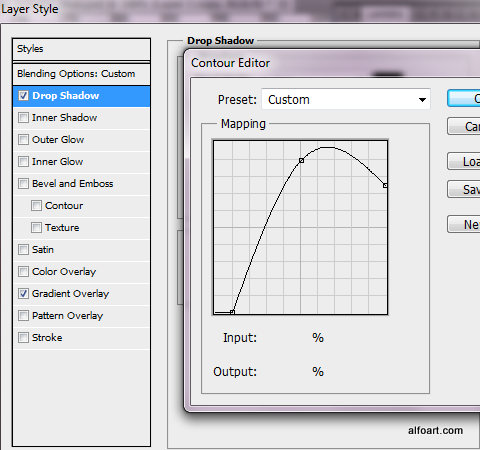
Task: Select Blending Options: Custom entry
Action: (x=81, y=74)
